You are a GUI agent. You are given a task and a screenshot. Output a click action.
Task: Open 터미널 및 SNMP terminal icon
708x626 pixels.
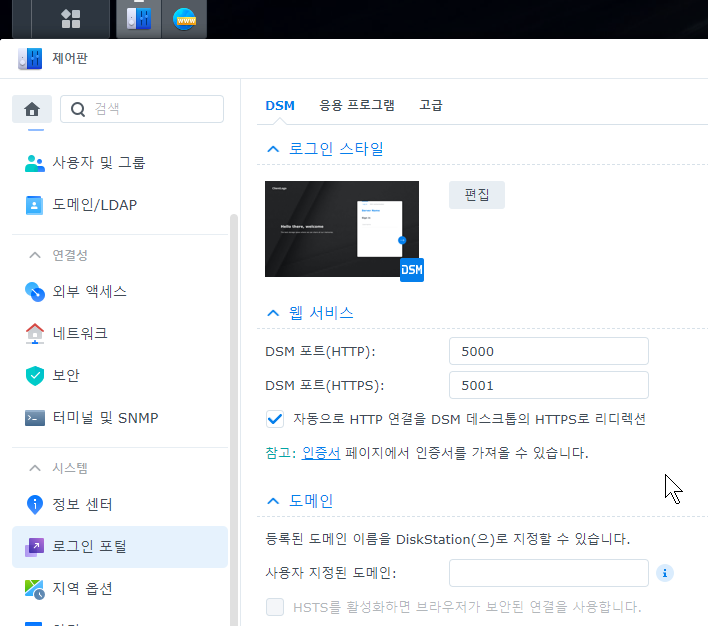[x=35, y=418]
